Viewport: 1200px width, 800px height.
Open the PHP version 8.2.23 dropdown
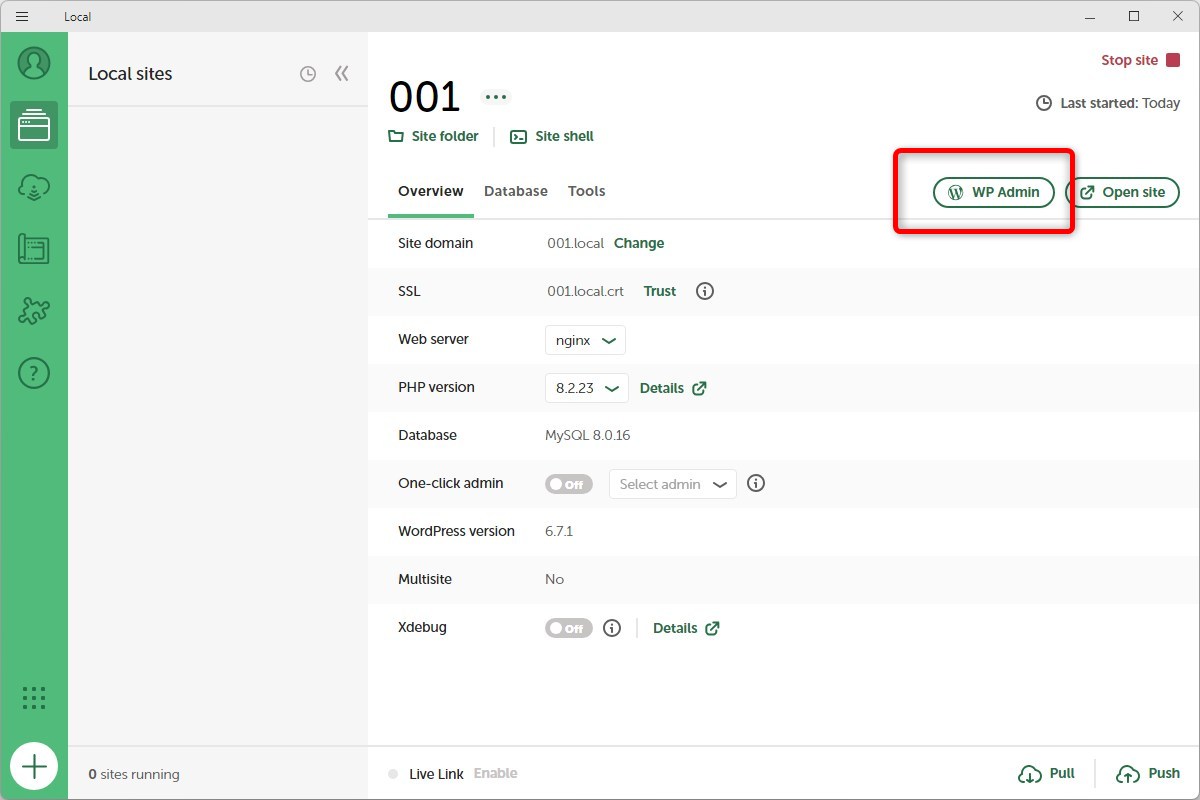click(587, 388)
